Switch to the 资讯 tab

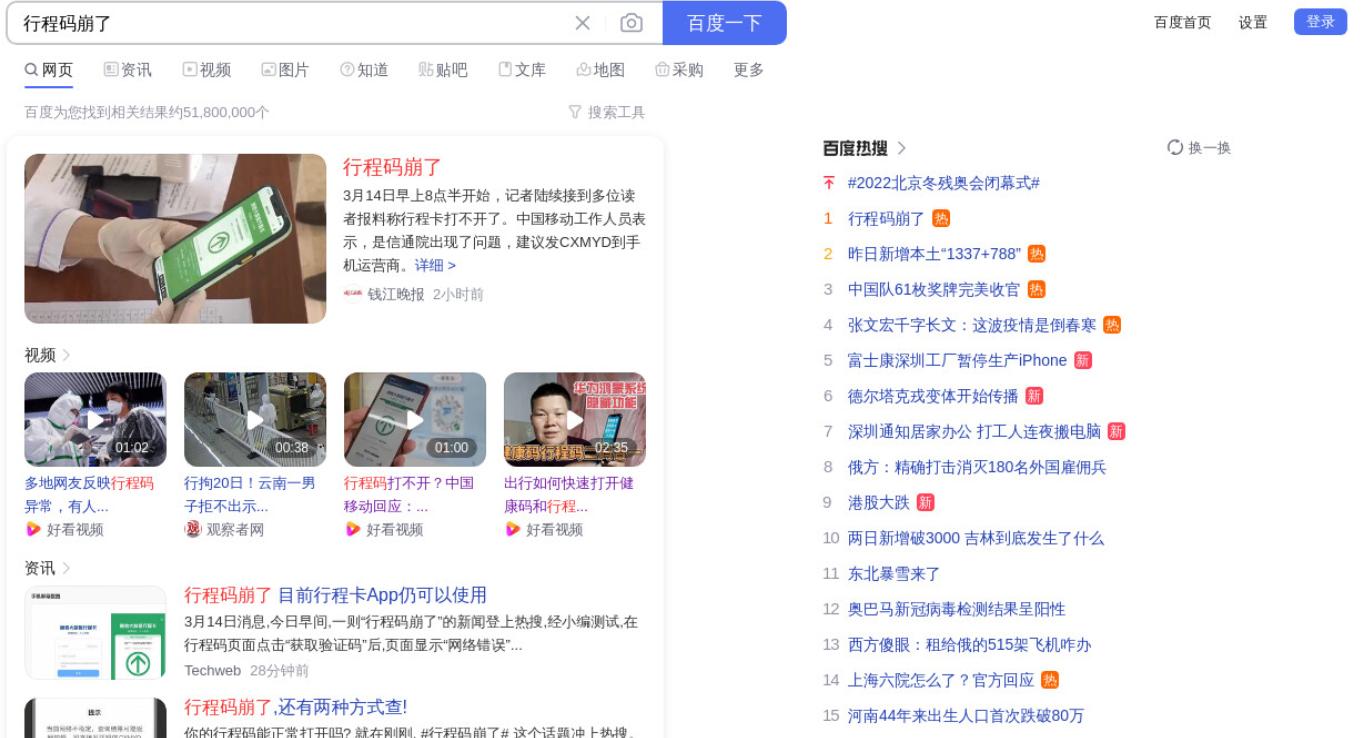pyautogui.click(x=128, y=70)
